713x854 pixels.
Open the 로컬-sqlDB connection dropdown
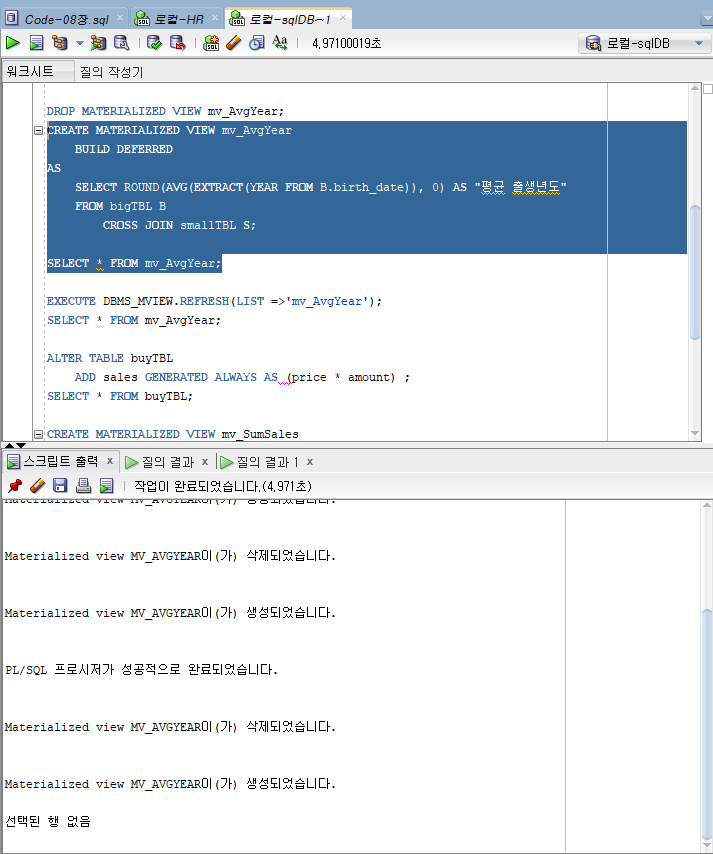pos(699,43)
